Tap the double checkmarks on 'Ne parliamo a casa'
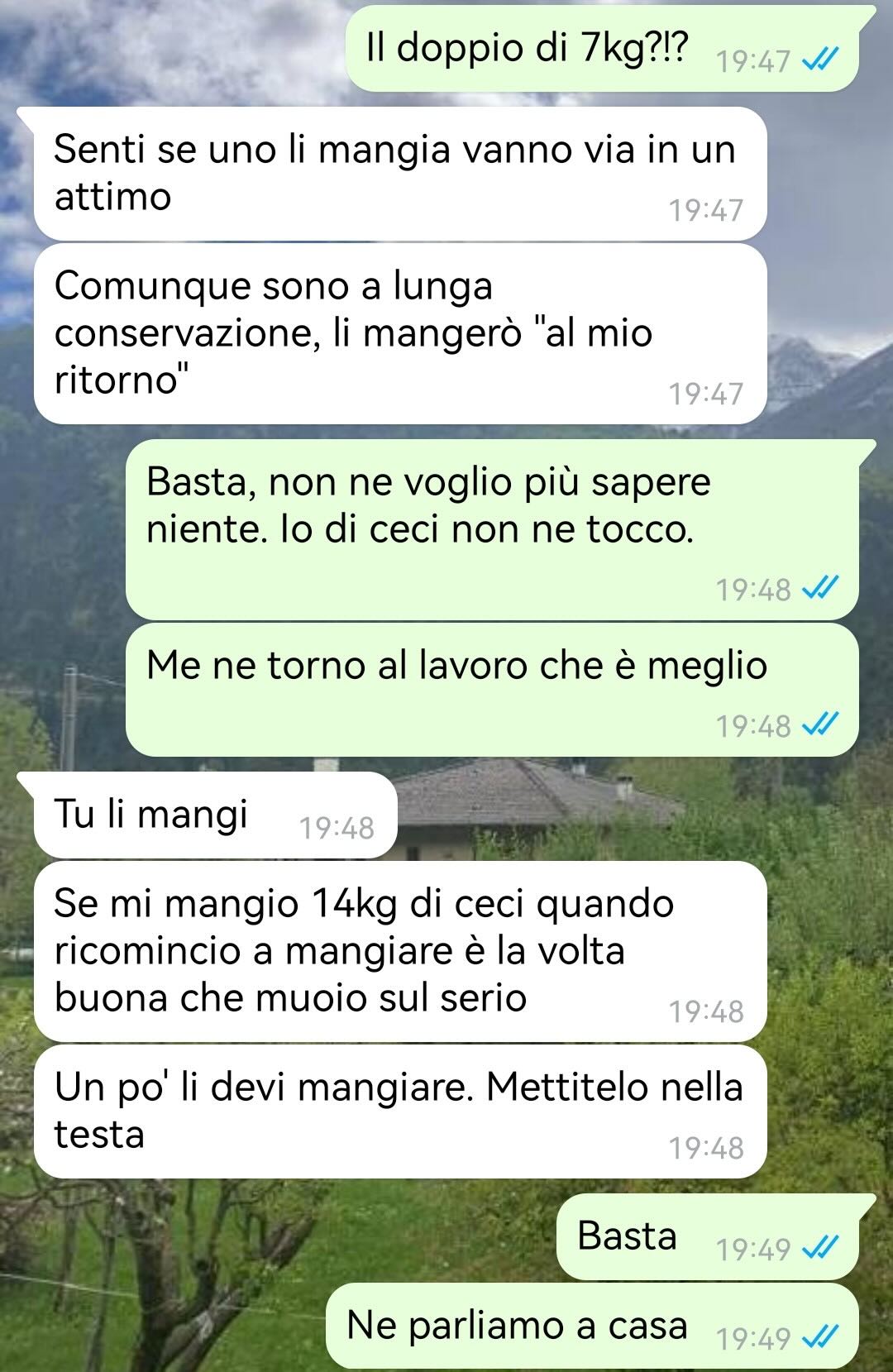Screen dimensions: 893x1372 tap(822, 1337)
